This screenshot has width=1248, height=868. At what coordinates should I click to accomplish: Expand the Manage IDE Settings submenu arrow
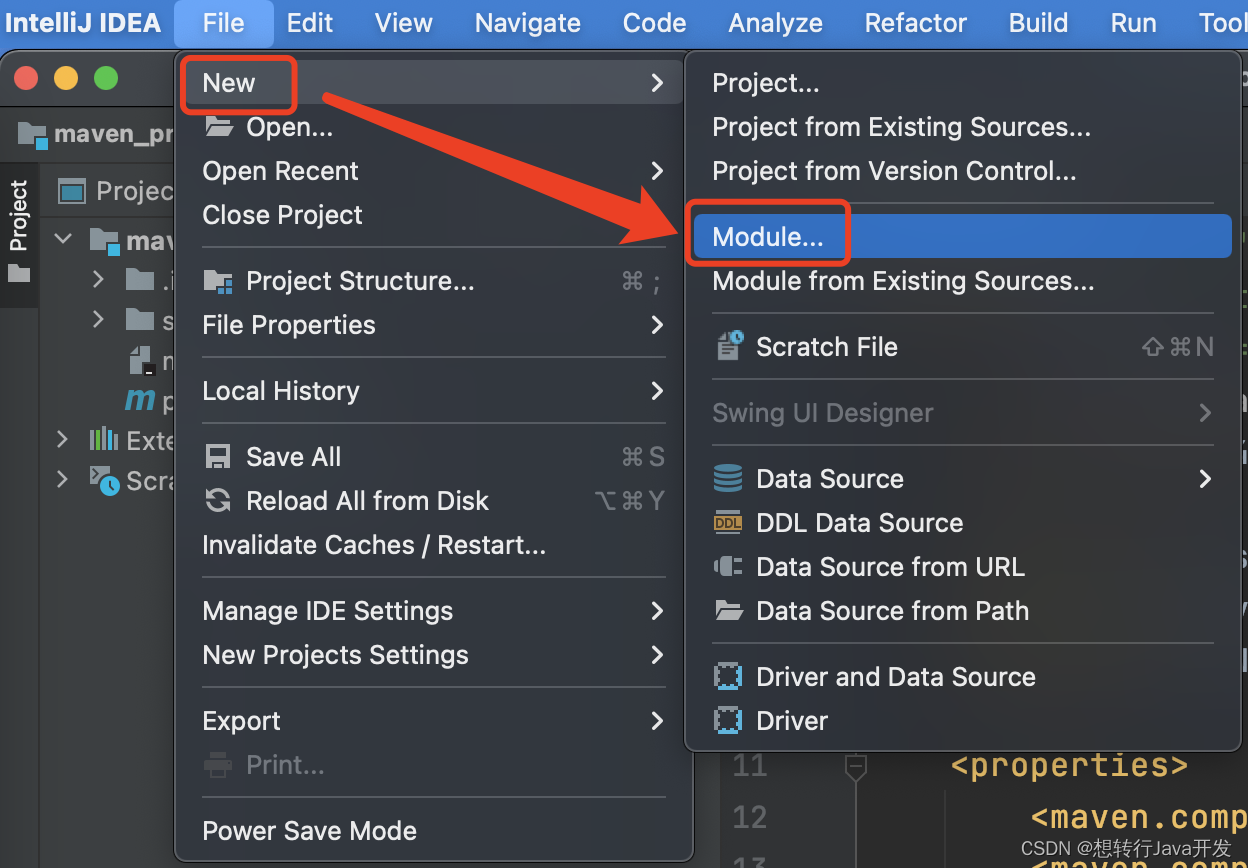[657, 611]
